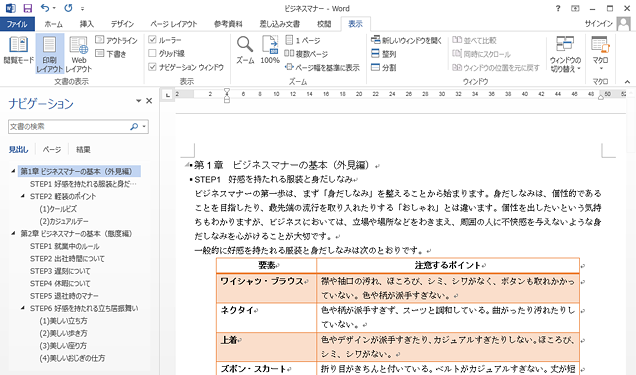This screenshot has width=636, height=375.
Task: Go to (4)美しいおじぎの仕方 heading
Action: (x=72, y=358)
